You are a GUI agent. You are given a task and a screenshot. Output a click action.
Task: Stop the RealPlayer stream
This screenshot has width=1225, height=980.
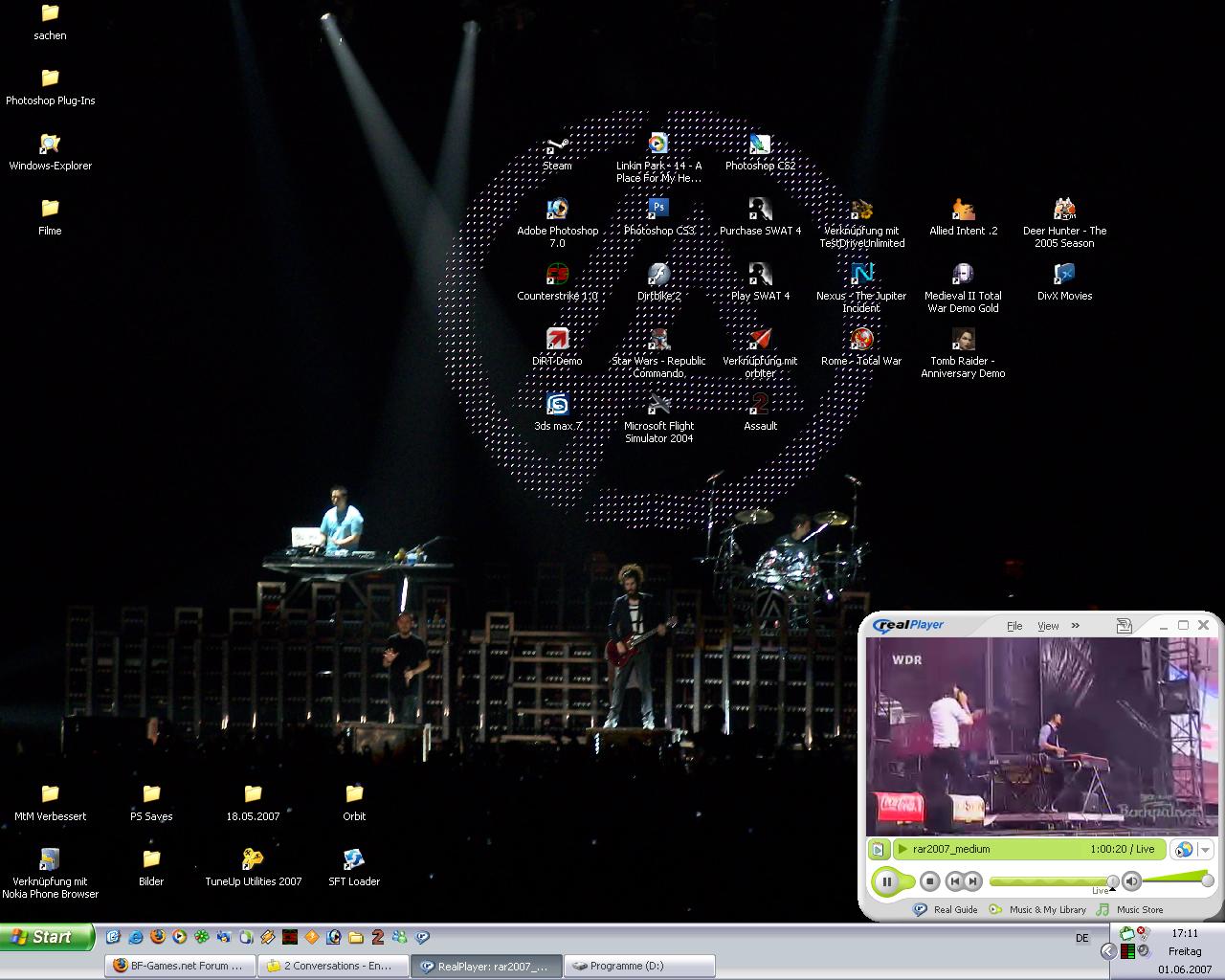coord(929,881)
